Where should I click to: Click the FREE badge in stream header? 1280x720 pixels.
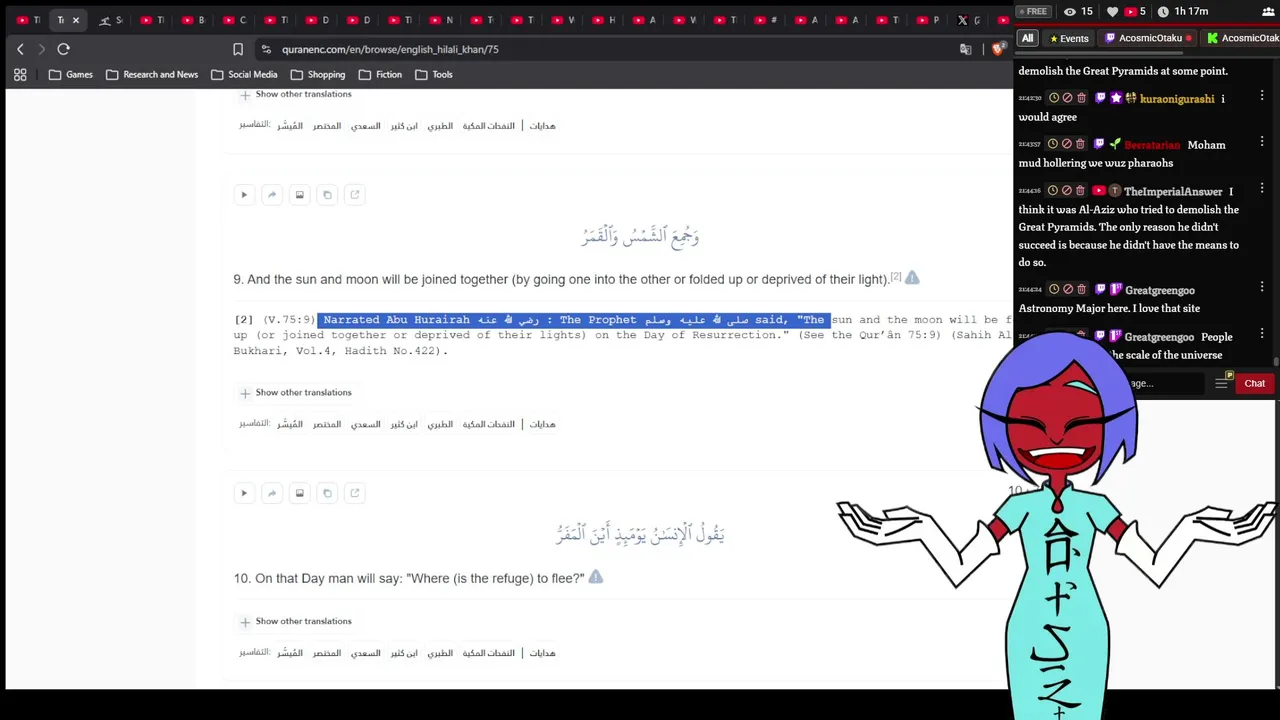click(1033, 11)
